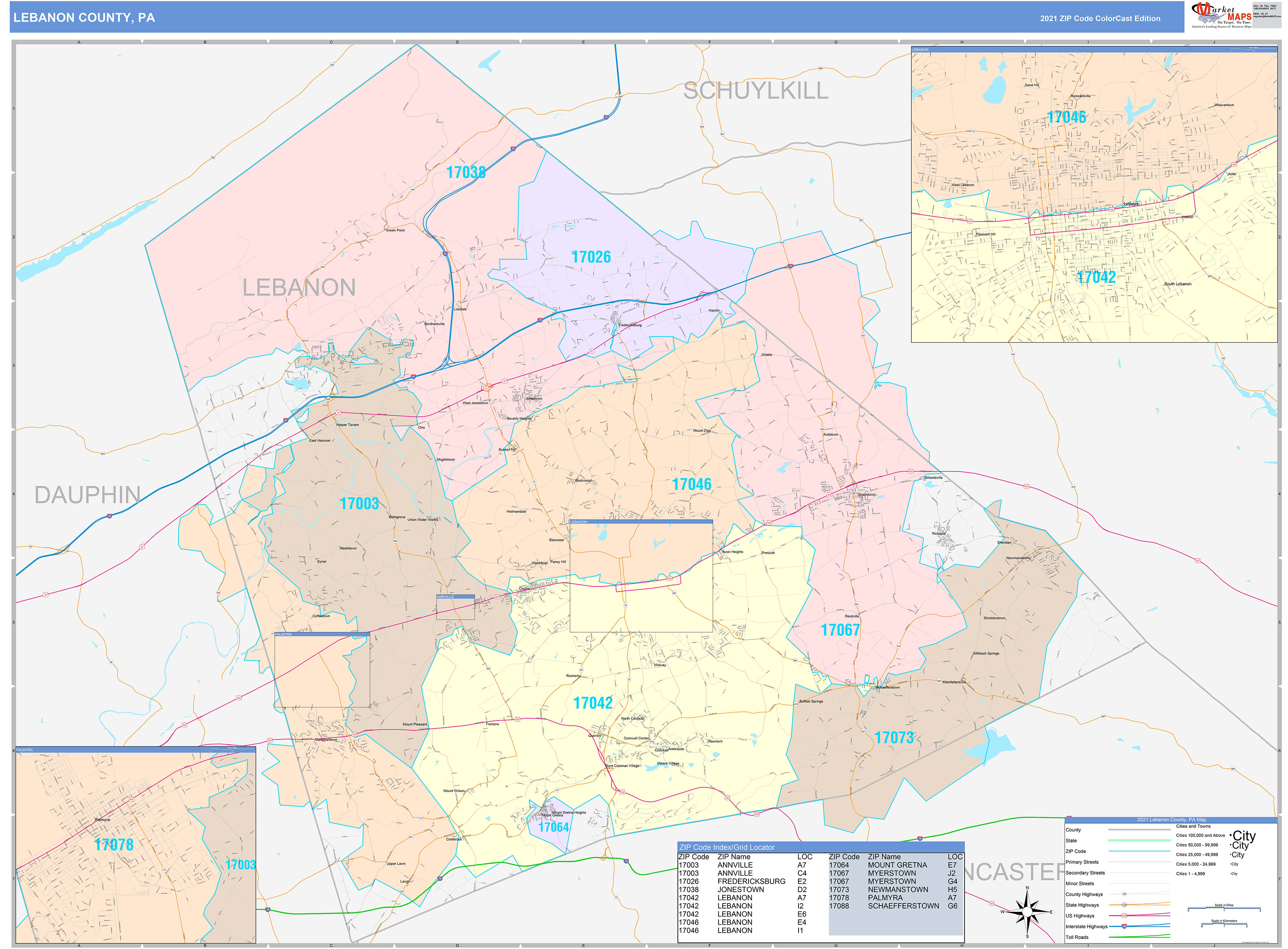Click the compass rose

coord(1027,912)
